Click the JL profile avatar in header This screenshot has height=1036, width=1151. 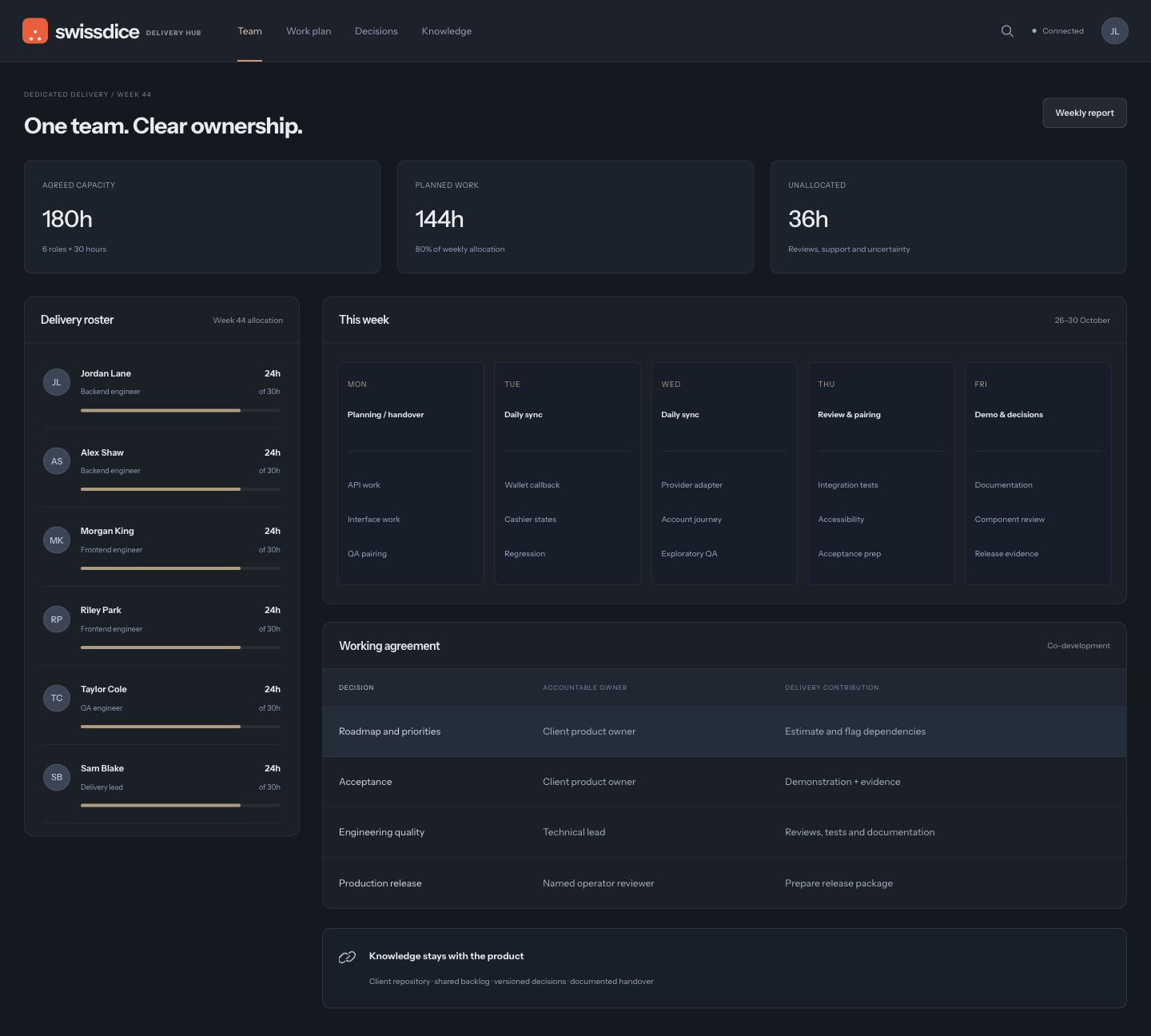pos(1114,31)
